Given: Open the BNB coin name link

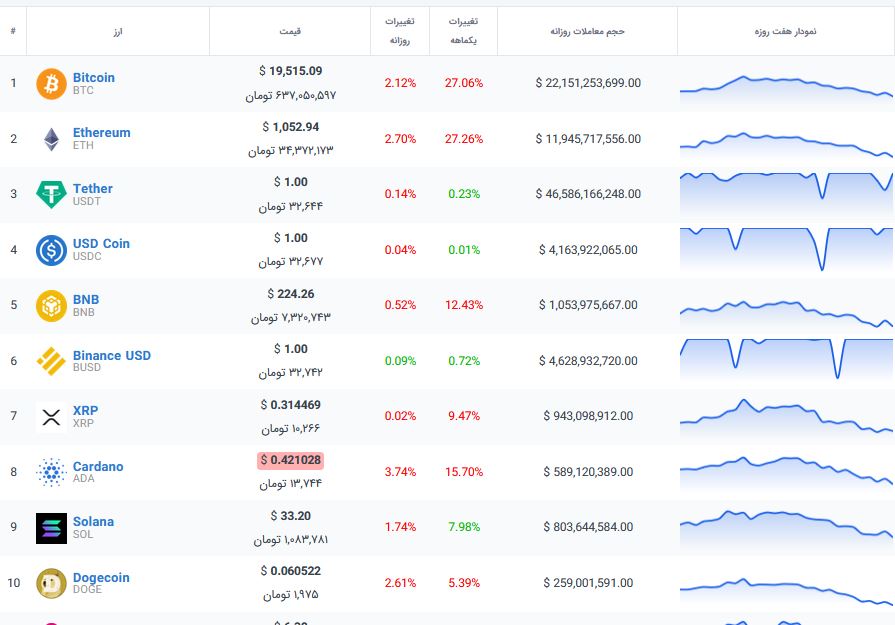Looking at the screenshot, I should tap(86, 300).
